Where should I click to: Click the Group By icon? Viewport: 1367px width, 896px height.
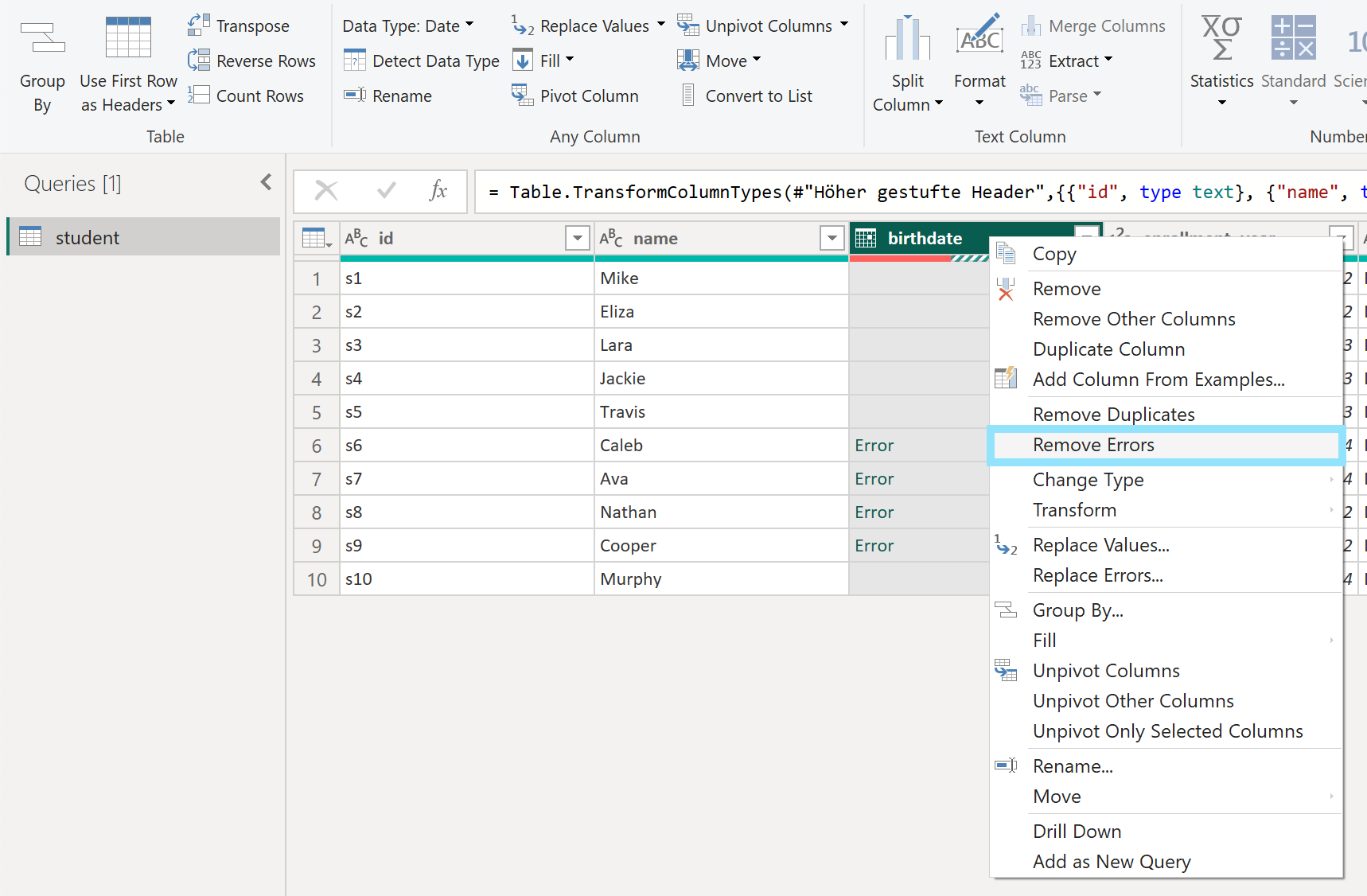coord(42,38)
